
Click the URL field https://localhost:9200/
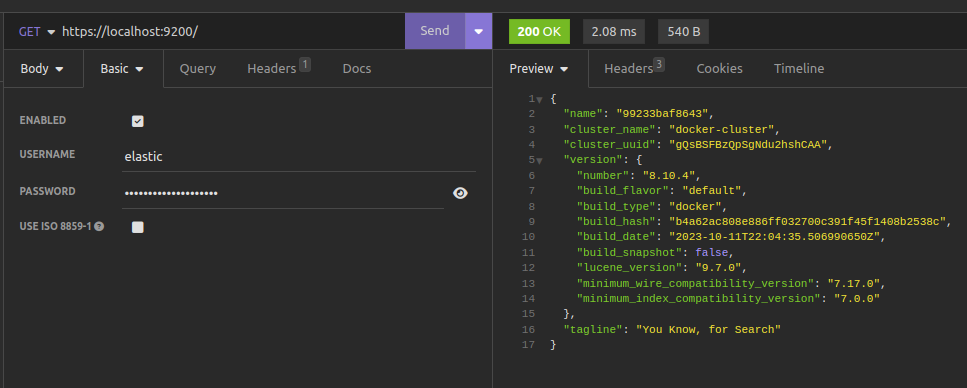pos(232,31)
